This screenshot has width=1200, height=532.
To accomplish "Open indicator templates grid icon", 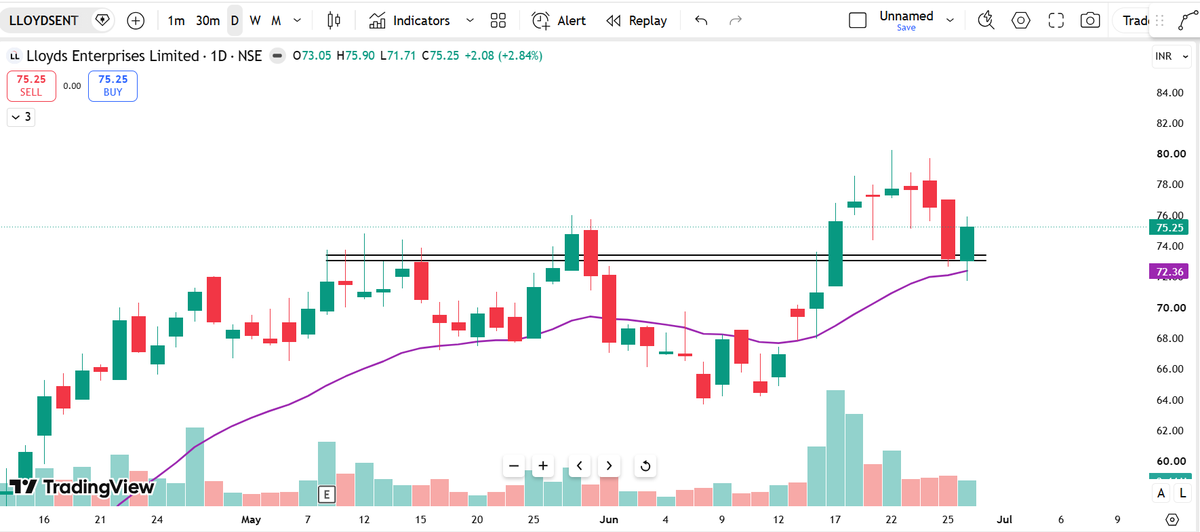I will 498,20.
